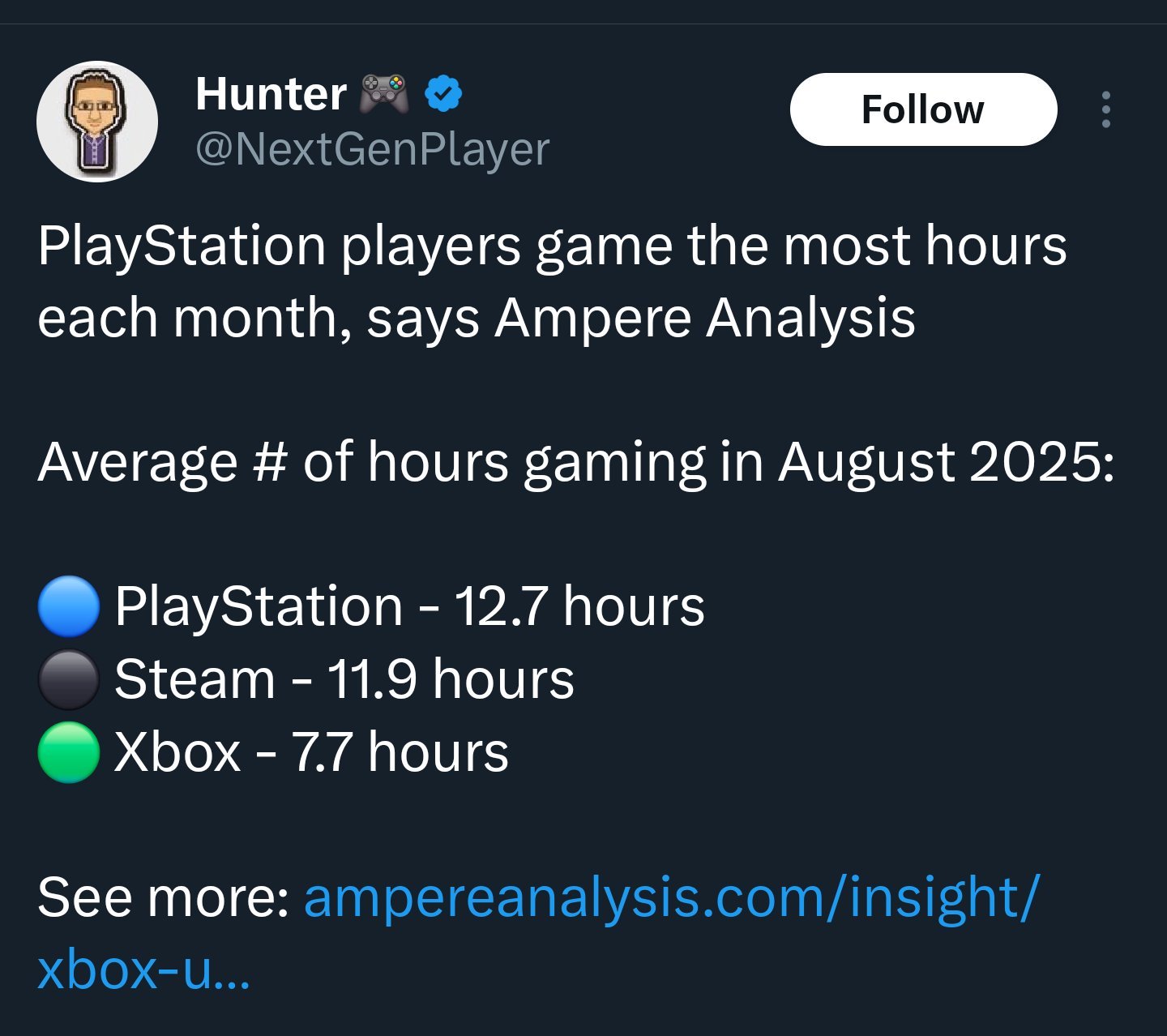
Task: Click the black circle emoji before Steam
Action: tap(69, 679)
